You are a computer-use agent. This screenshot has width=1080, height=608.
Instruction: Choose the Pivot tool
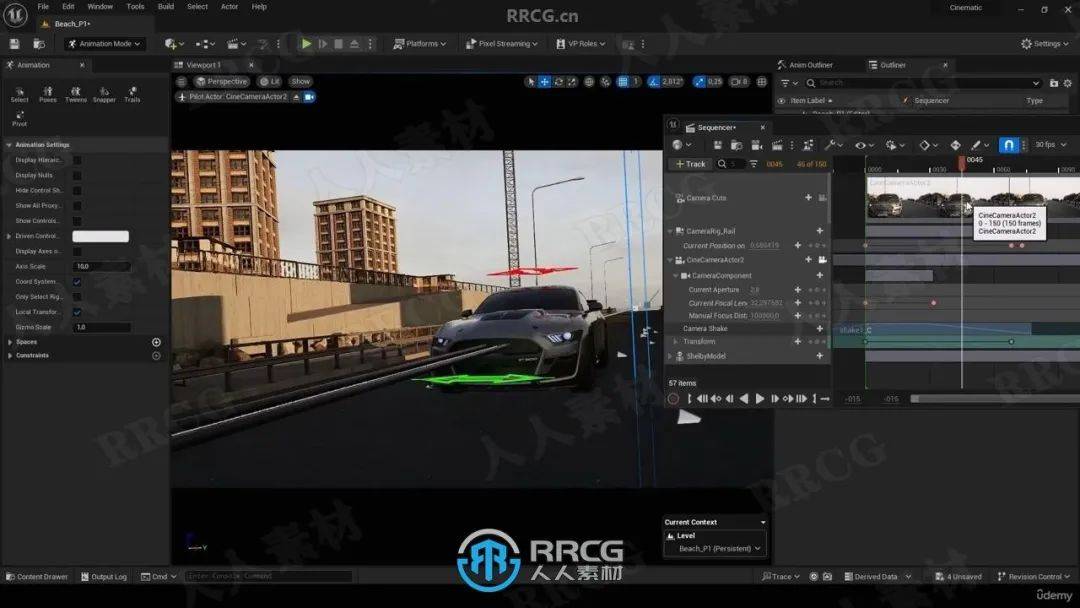point(19,118)
